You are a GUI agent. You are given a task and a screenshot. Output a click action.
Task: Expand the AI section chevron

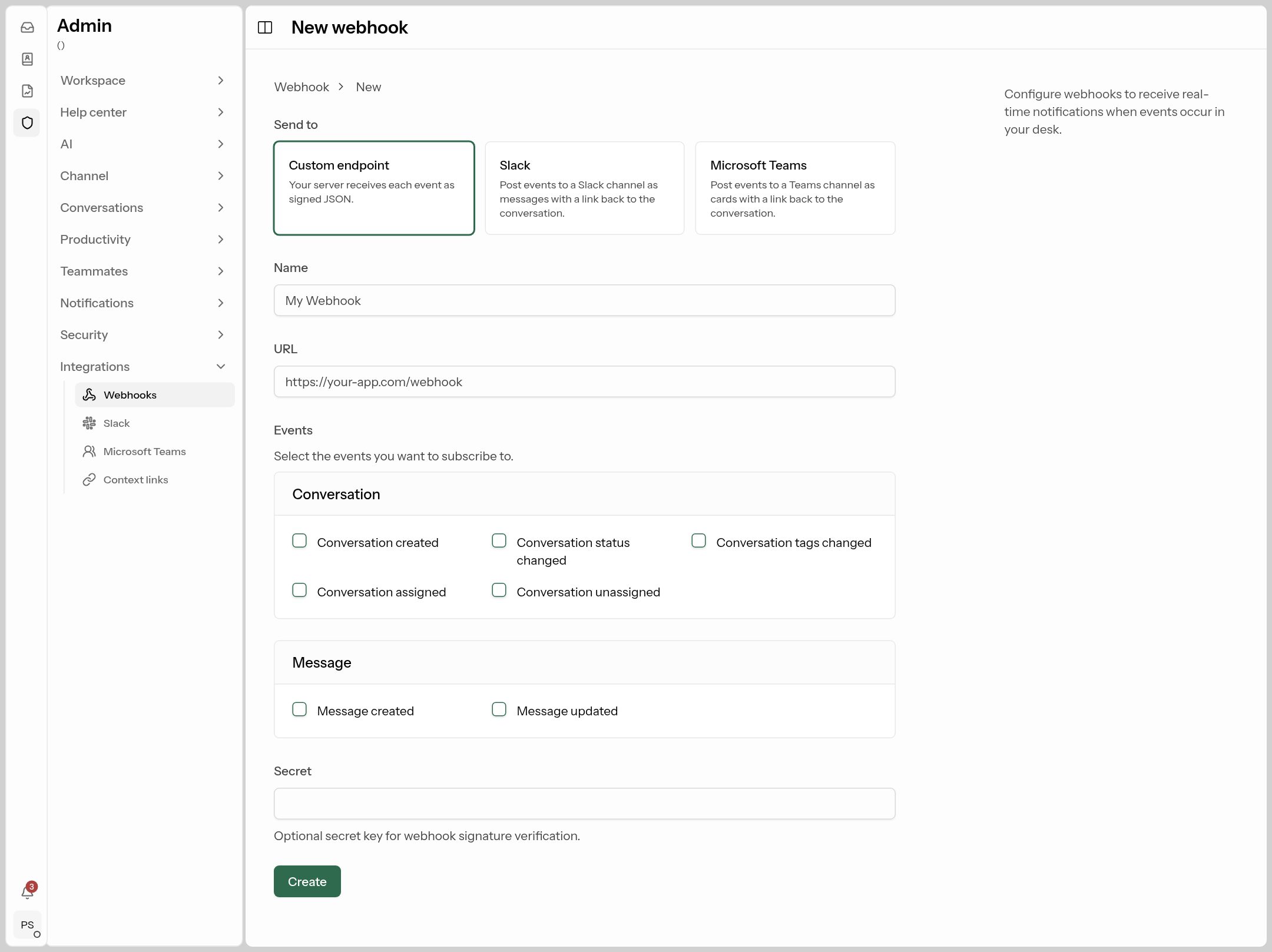coord(221,144)
